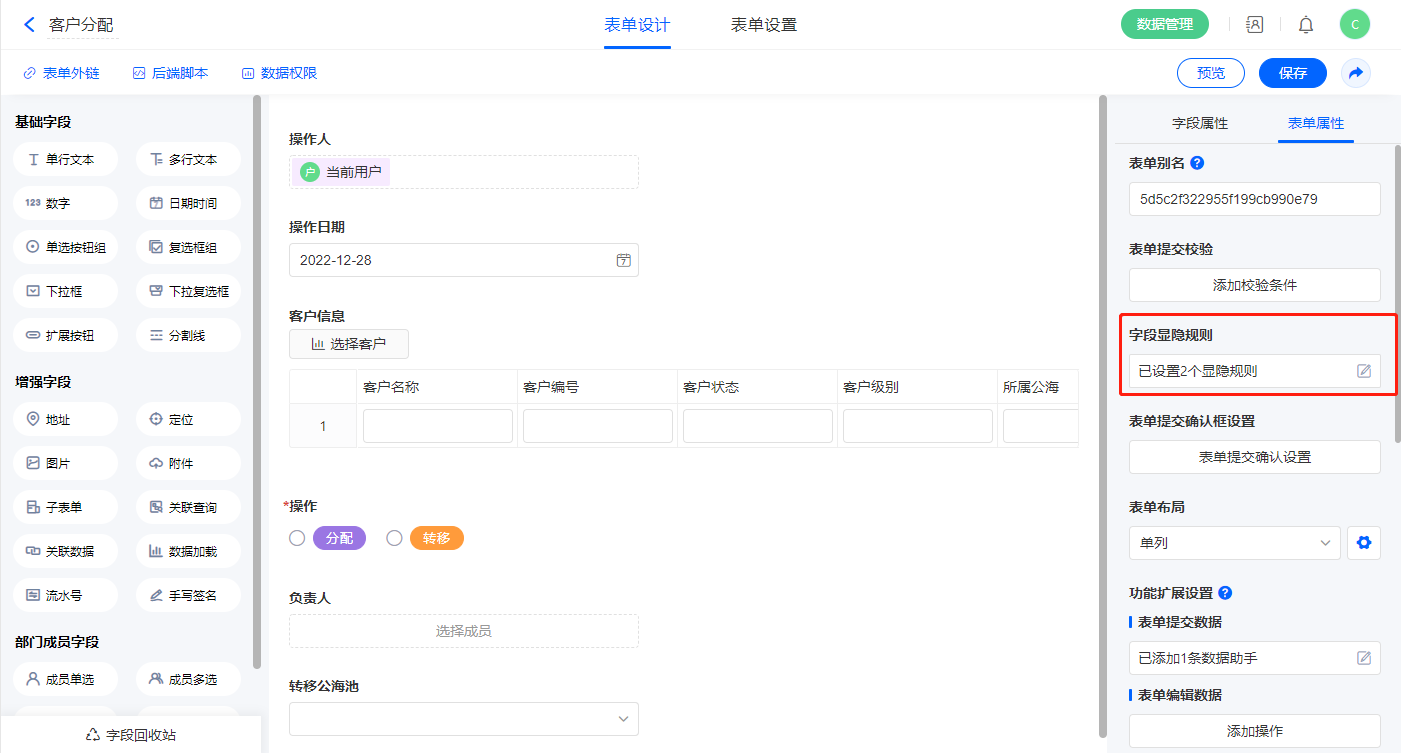Viewport: 1401px width, 753px height.
Task: Switch to the 表单设置 tab
Action: 763,25
